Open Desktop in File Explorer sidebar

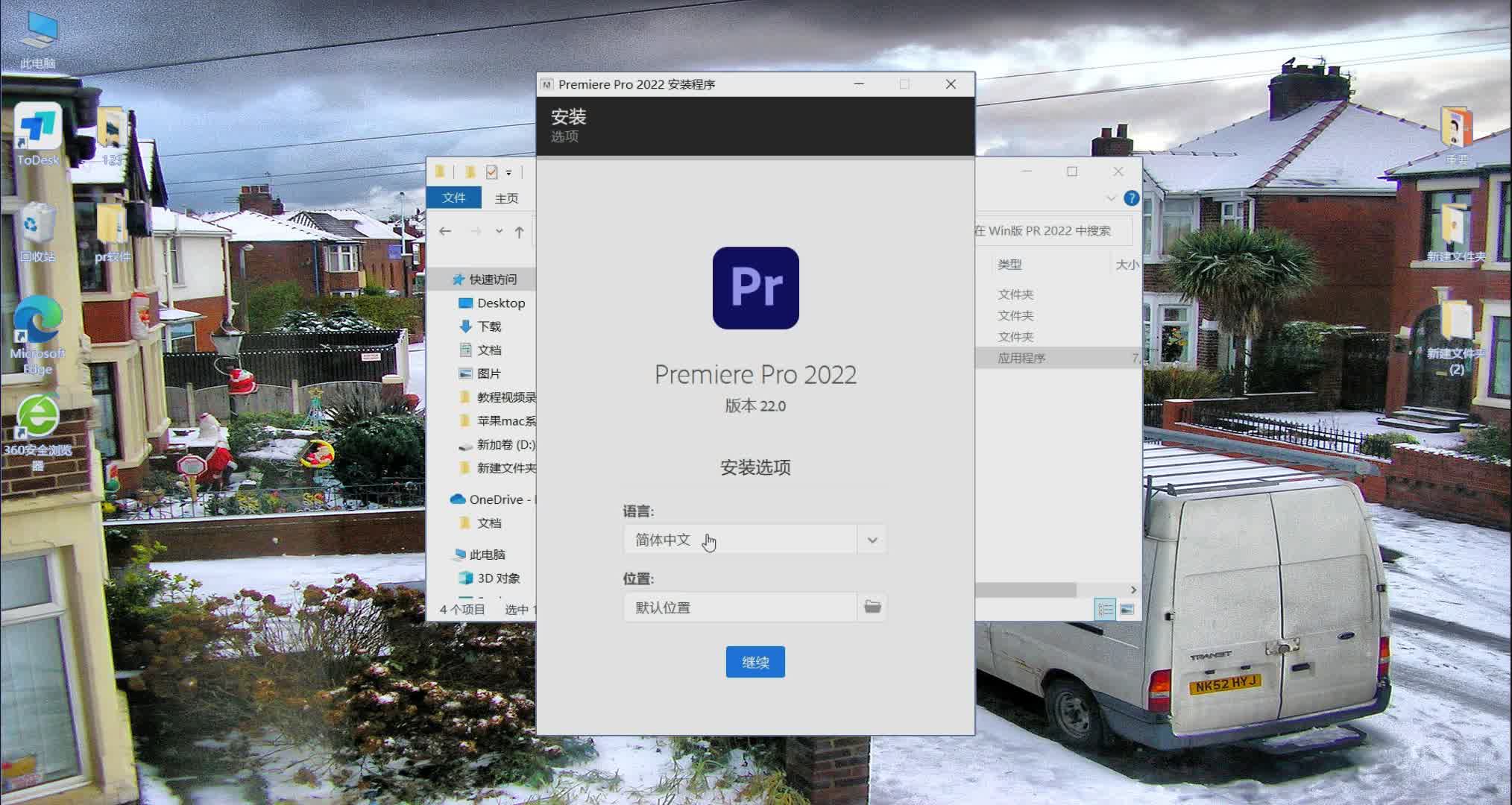[x=492, y=303]
